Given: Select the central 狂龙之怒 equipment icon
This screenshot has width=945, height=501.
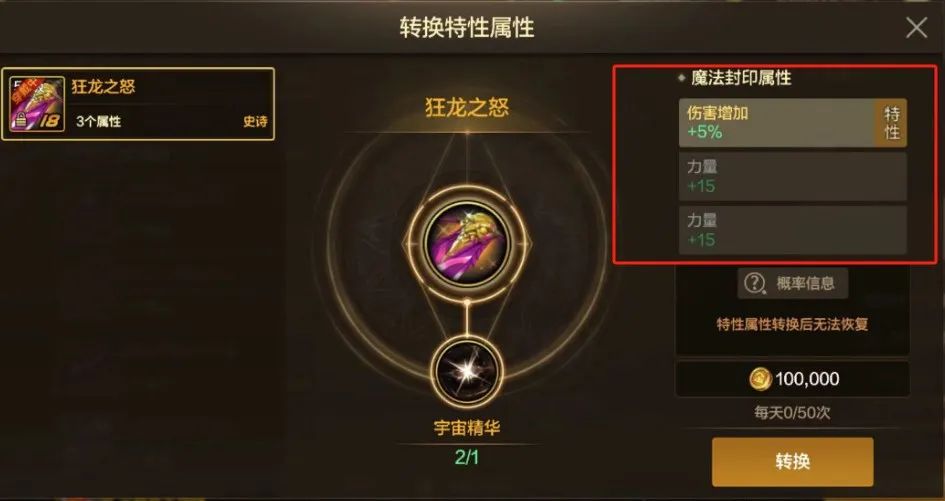Looking at the screenshot, I should pyautogui.click(x=466, y=243).
